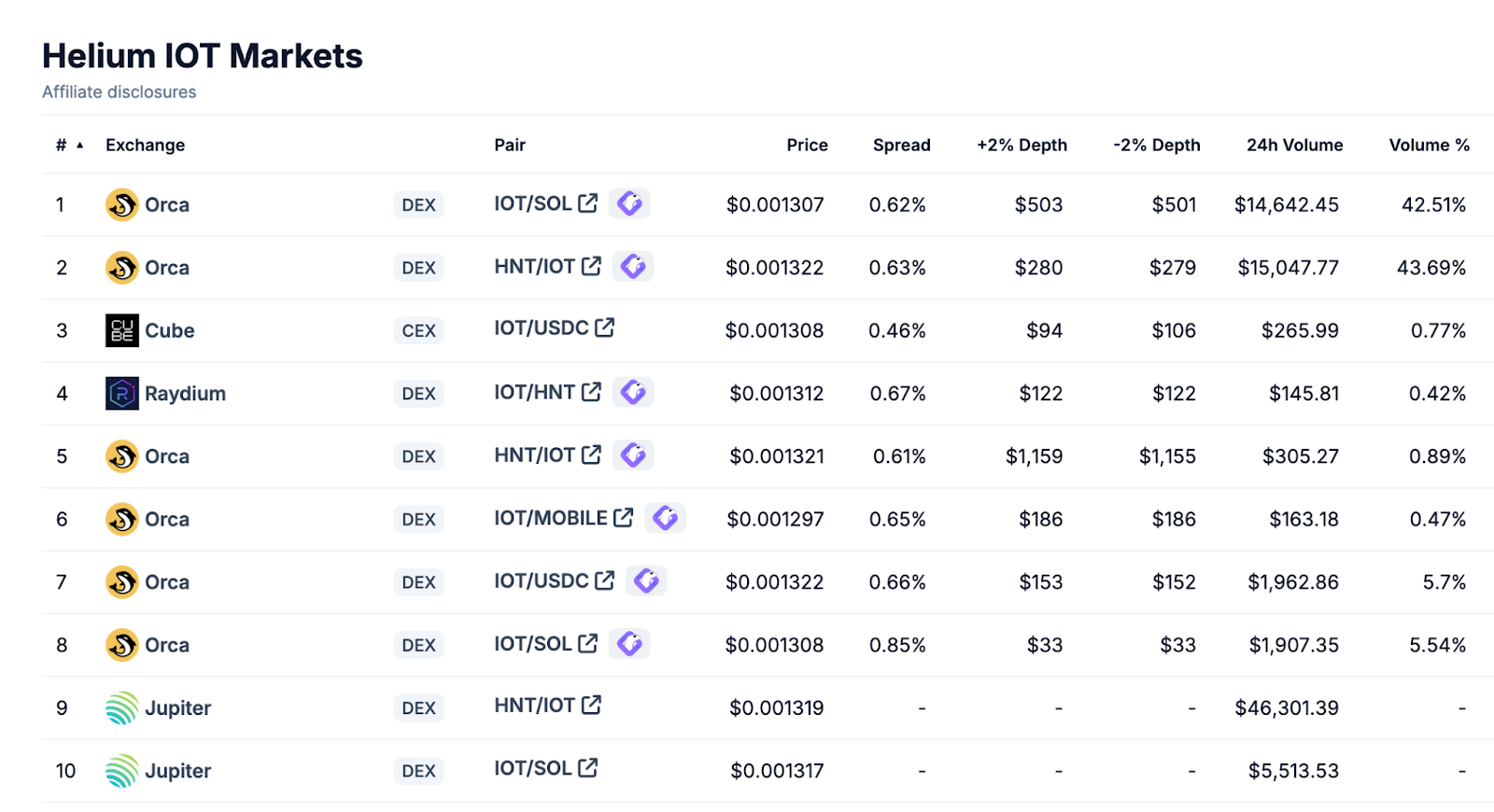Select price $0.001307 in row 1
The width and height of the screenshot is (1494, 812).
[775, 204]
